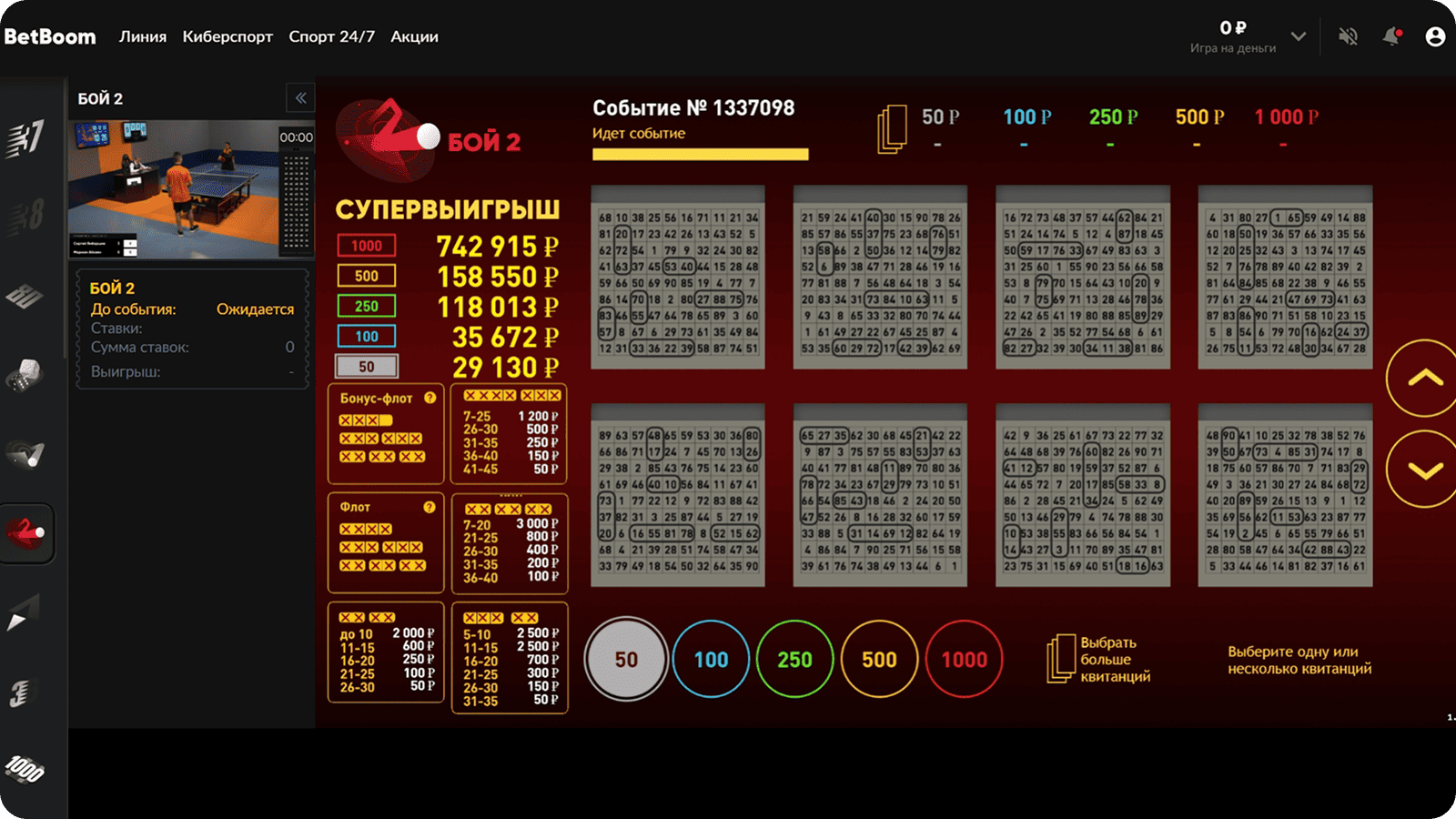The width and height of the screenshot is (1456, 819).
Task: Click the BetBoom logo
Action: tap(50, 36)
